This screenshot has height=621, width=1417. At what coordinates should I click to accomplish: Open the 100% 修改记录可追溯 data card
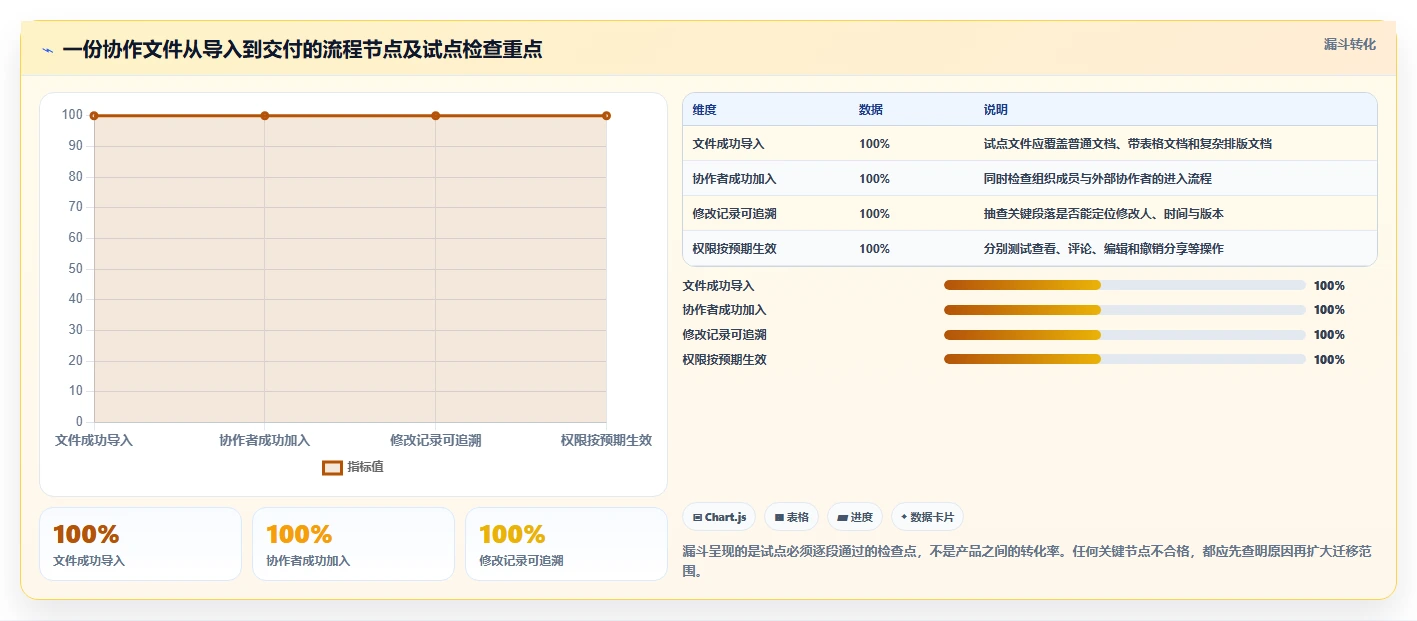pos(566,544)
